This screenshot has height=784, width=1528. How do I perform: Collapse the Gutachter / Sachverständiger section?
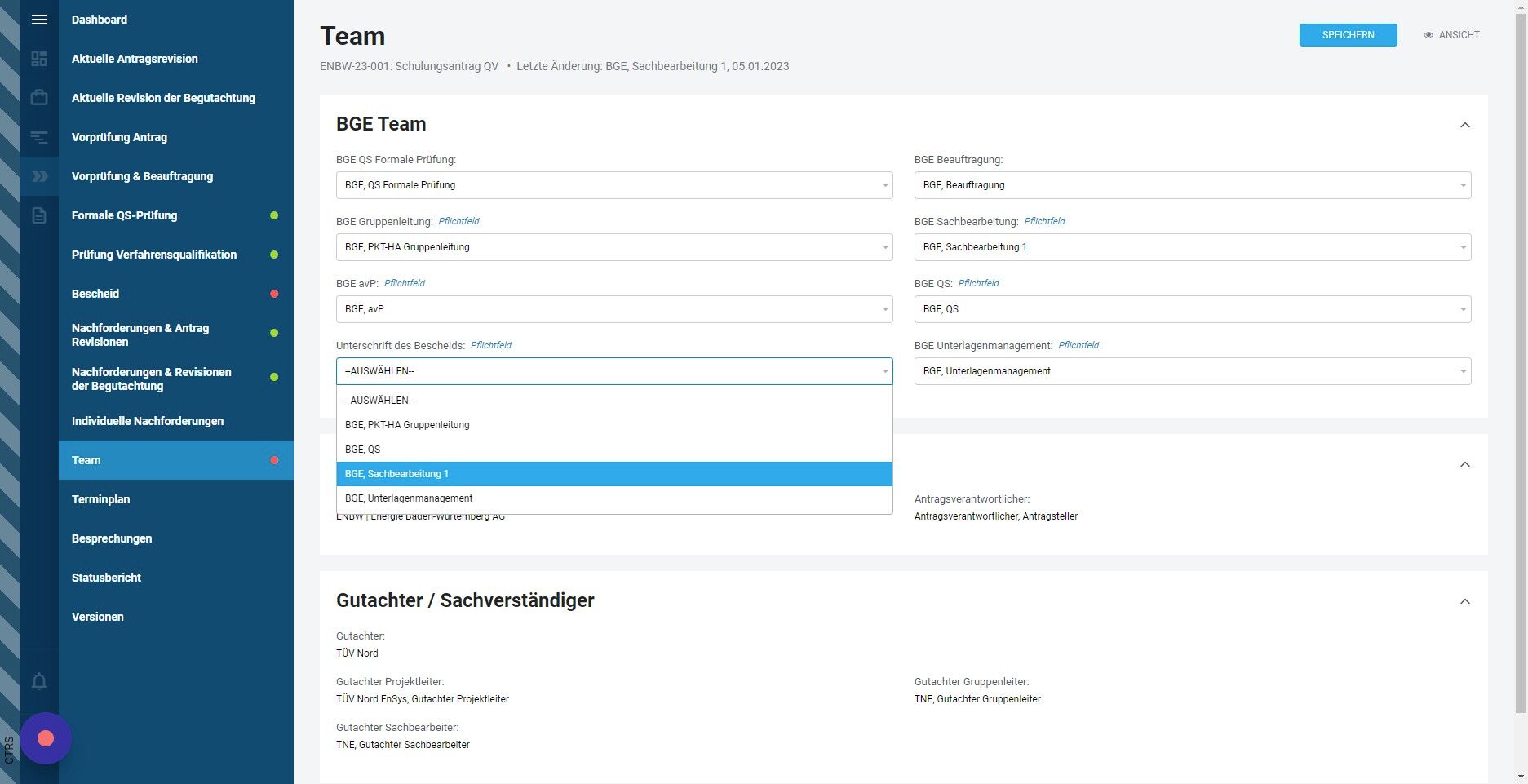[x=1464, y=601]
